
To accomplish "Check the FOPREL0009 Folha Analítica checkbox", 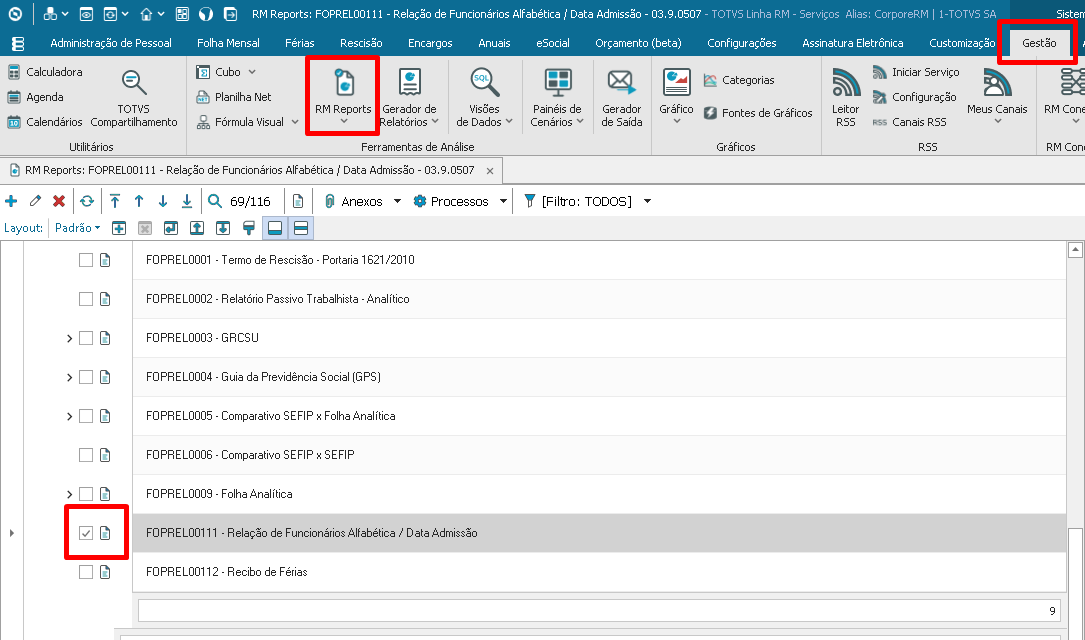I will (x=86, y=494).
